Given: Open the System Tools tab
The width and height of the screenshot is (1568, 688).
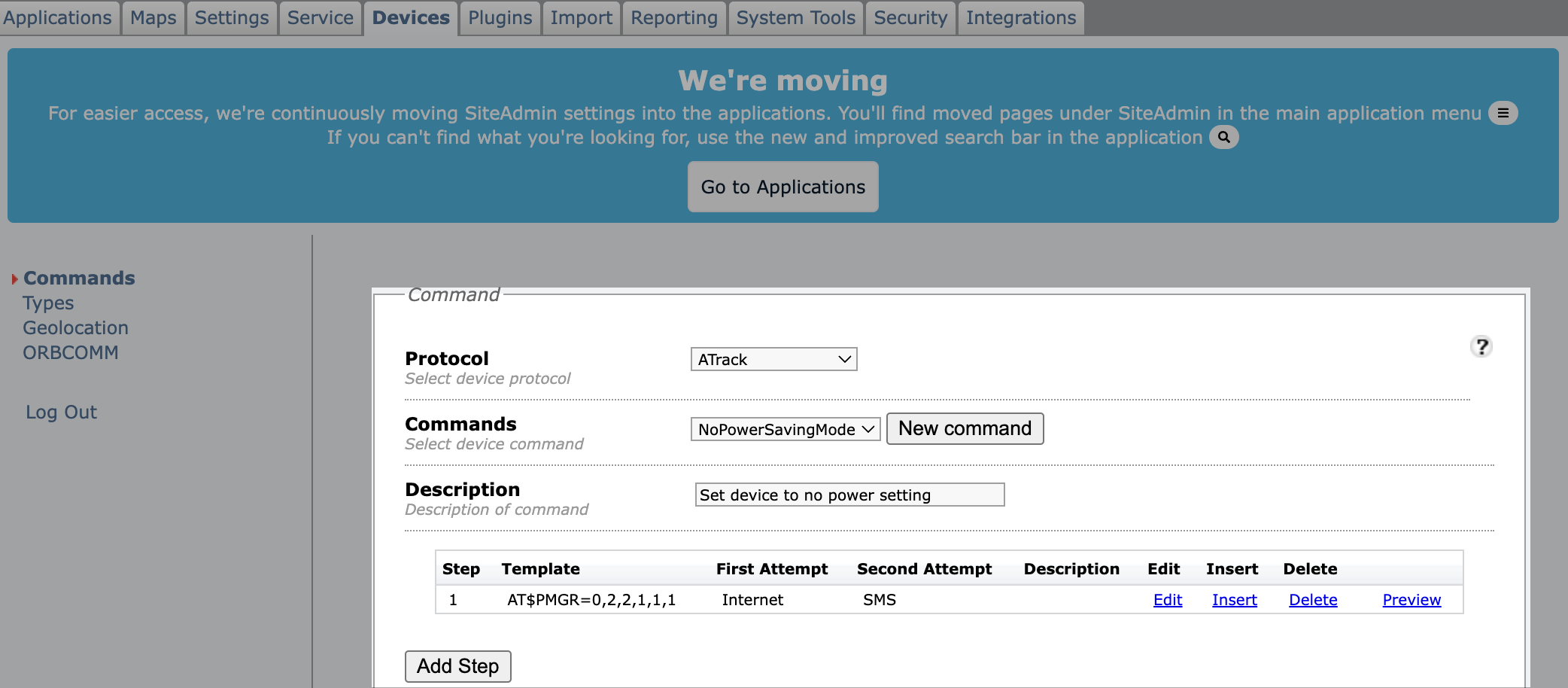Looking at the screenshot, I should 796,17.
